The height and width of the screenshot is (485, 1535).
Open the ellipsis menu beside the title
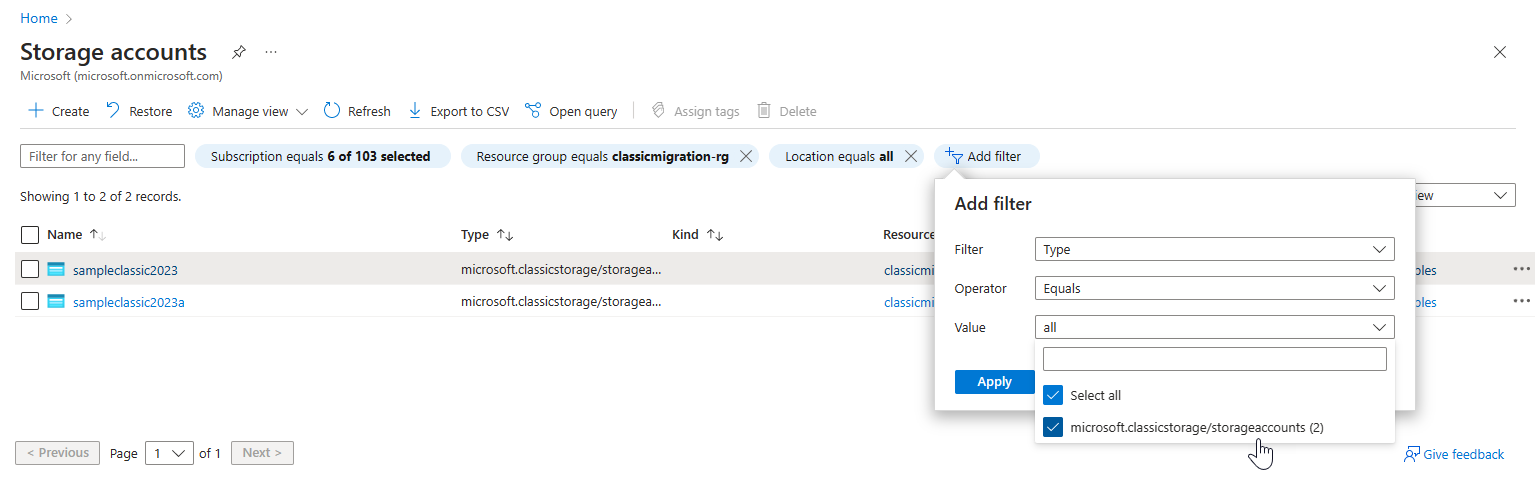tap(271, 52)
